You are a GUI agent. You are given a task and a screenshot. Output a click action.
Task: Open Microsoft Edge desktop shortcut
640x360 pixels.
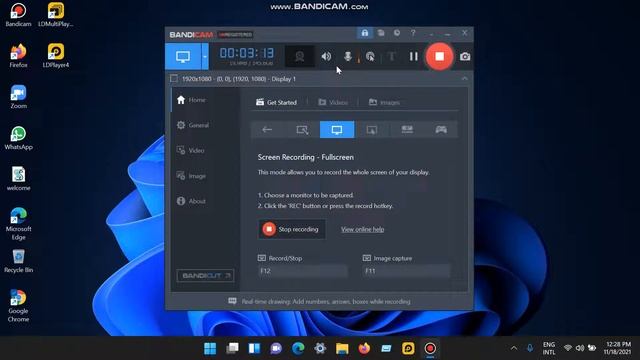click(x=18, y=224)
